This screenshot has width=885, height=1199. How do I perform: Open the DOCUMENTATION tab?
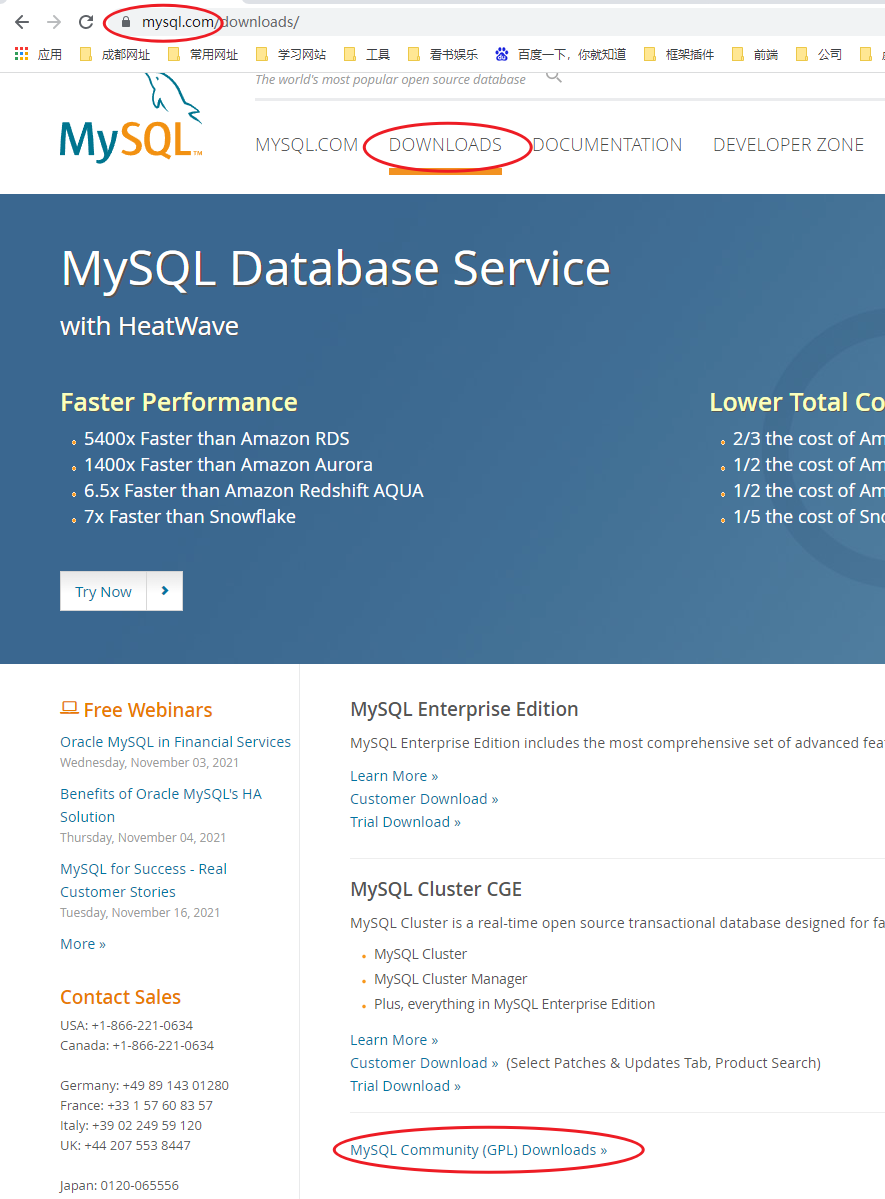[607, 145]
